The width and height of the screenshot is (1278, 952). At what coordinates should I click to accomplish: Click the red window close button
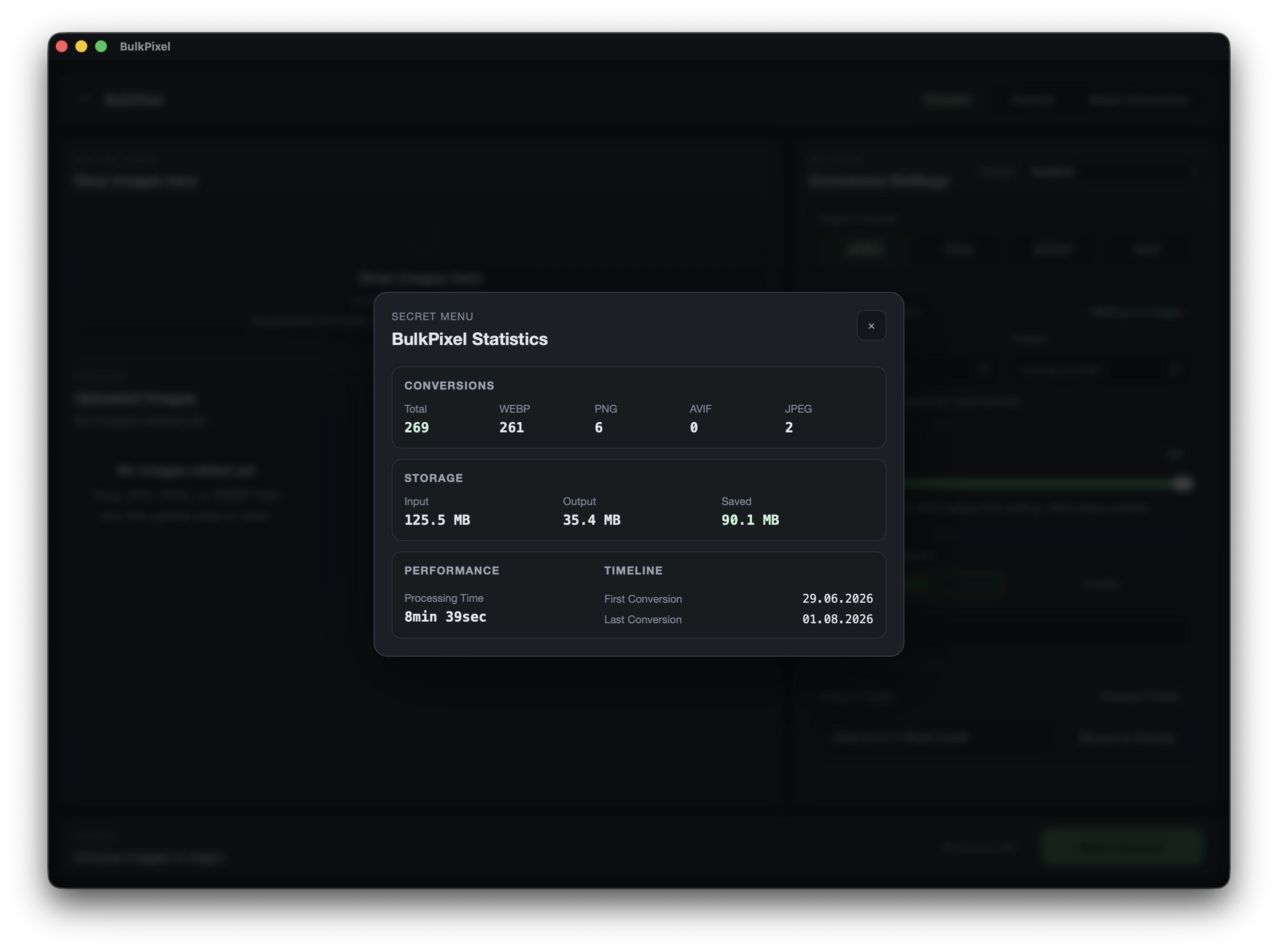(x=62, y=46)
